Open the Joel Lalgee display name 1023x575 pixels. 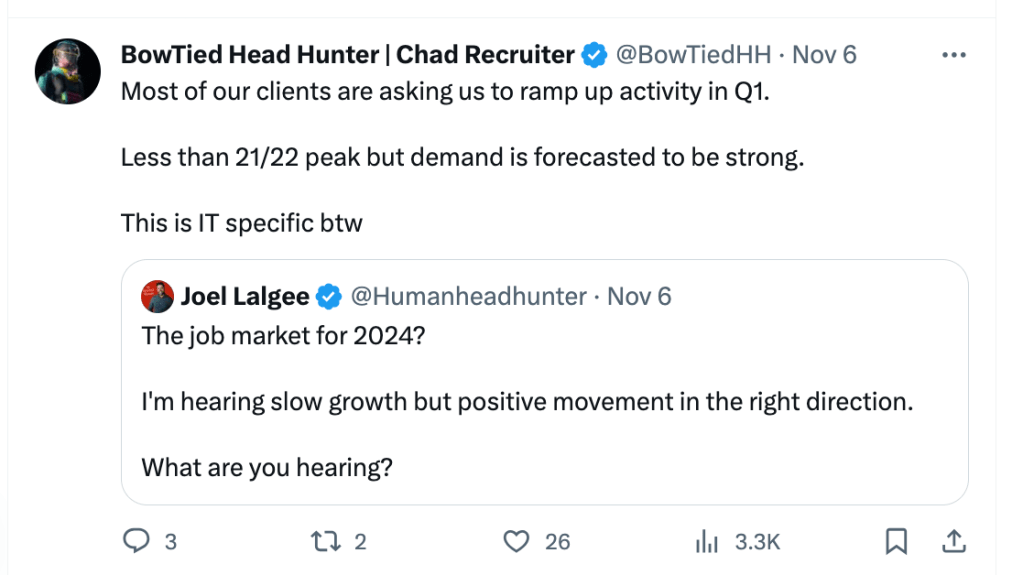(245, 296)
